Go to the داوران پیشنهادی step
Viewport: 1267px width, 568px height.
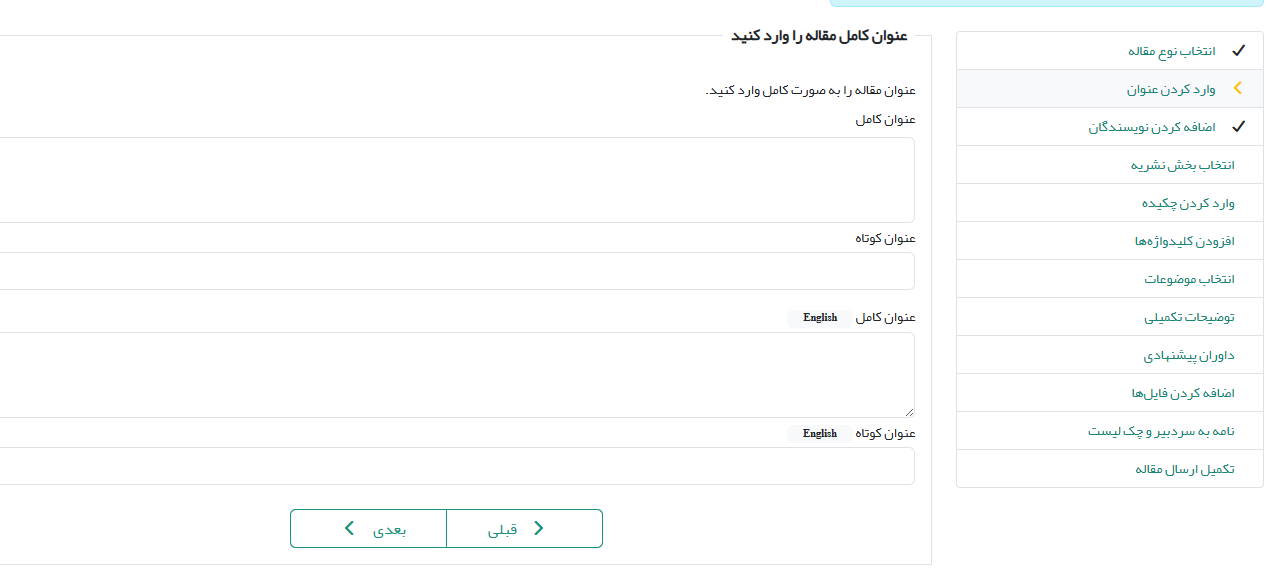point(1189,355)
